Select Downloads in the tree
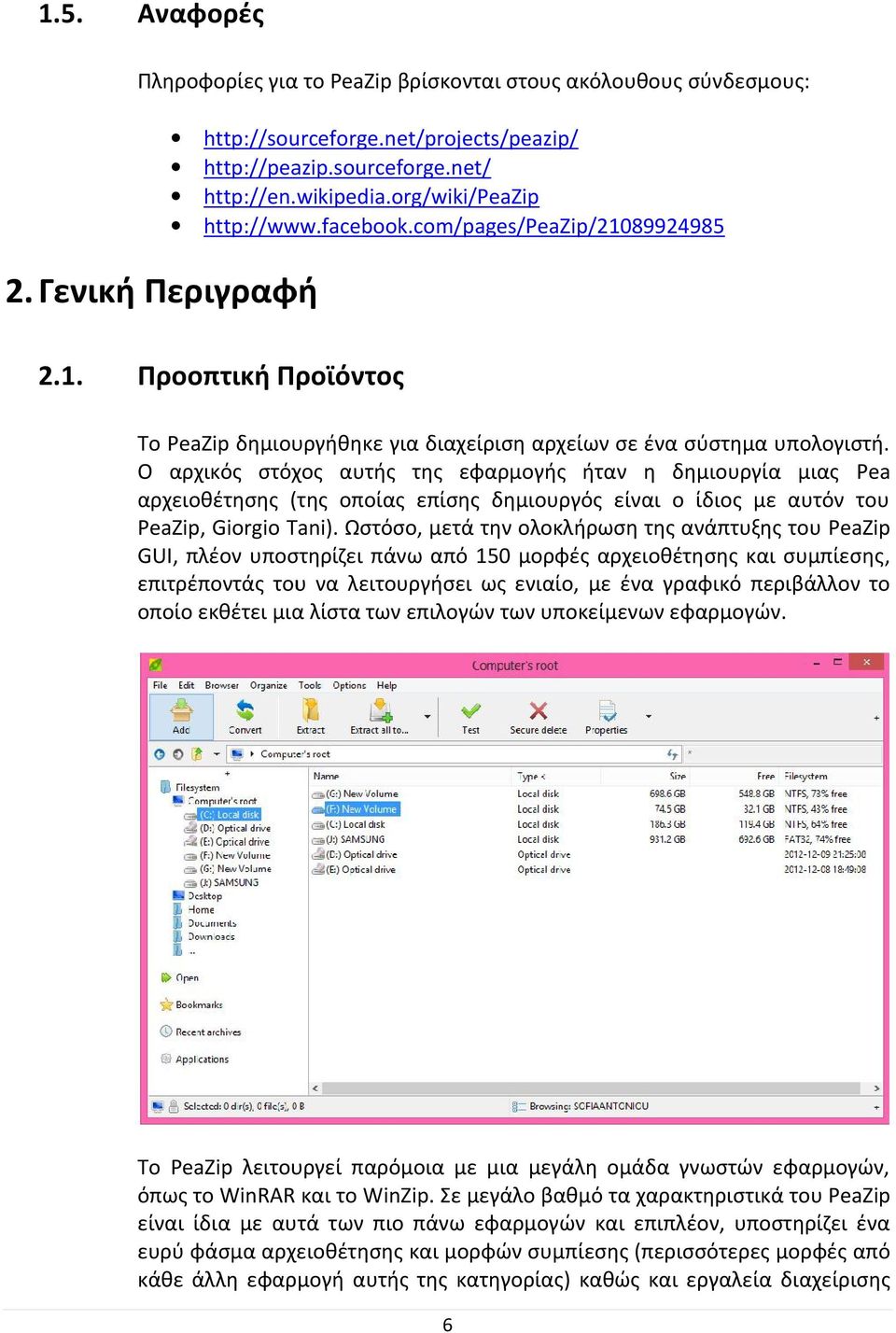896x1333 pixels. (x=211, y=936)
